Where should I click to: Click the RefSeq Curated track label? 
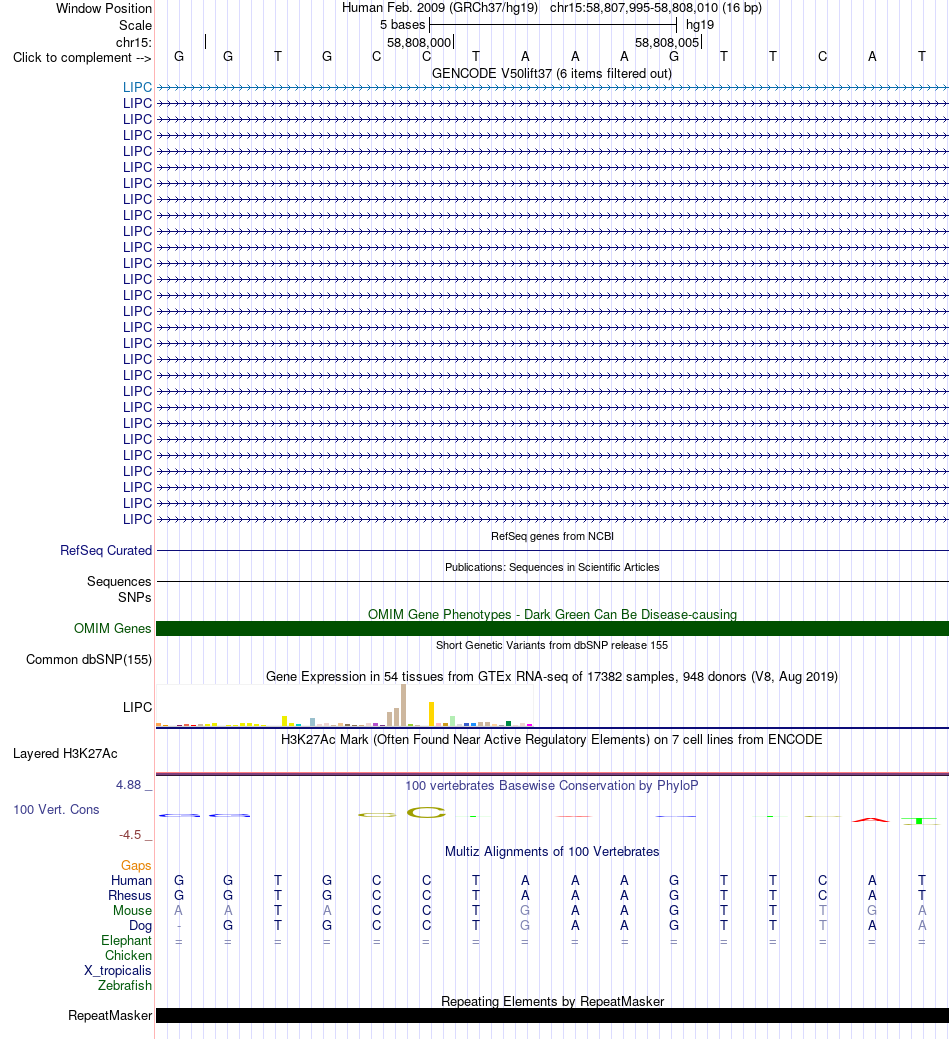(x=106, y=551)
